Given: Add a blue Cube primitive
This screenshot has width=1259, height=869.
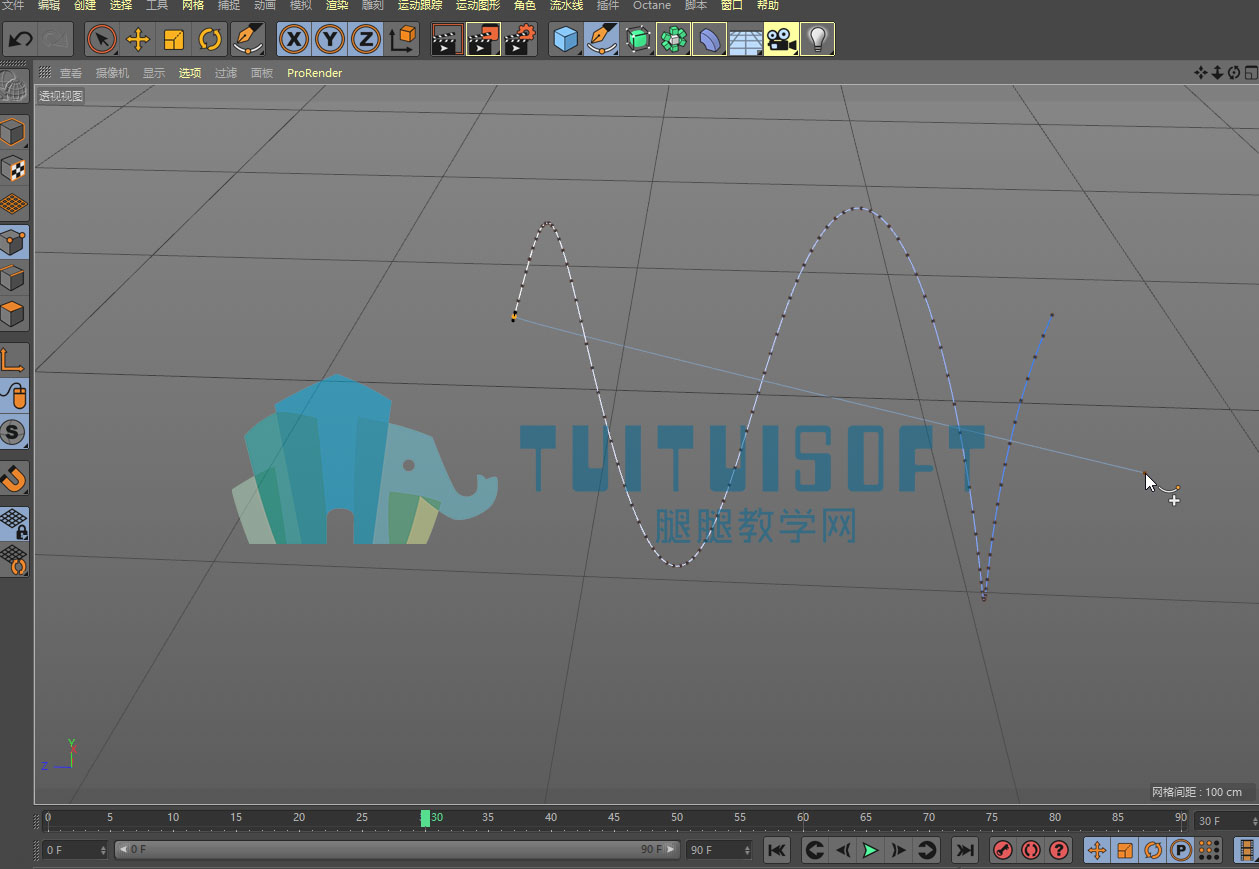Looking at the screenshot, I should click(x=566, y=40).
